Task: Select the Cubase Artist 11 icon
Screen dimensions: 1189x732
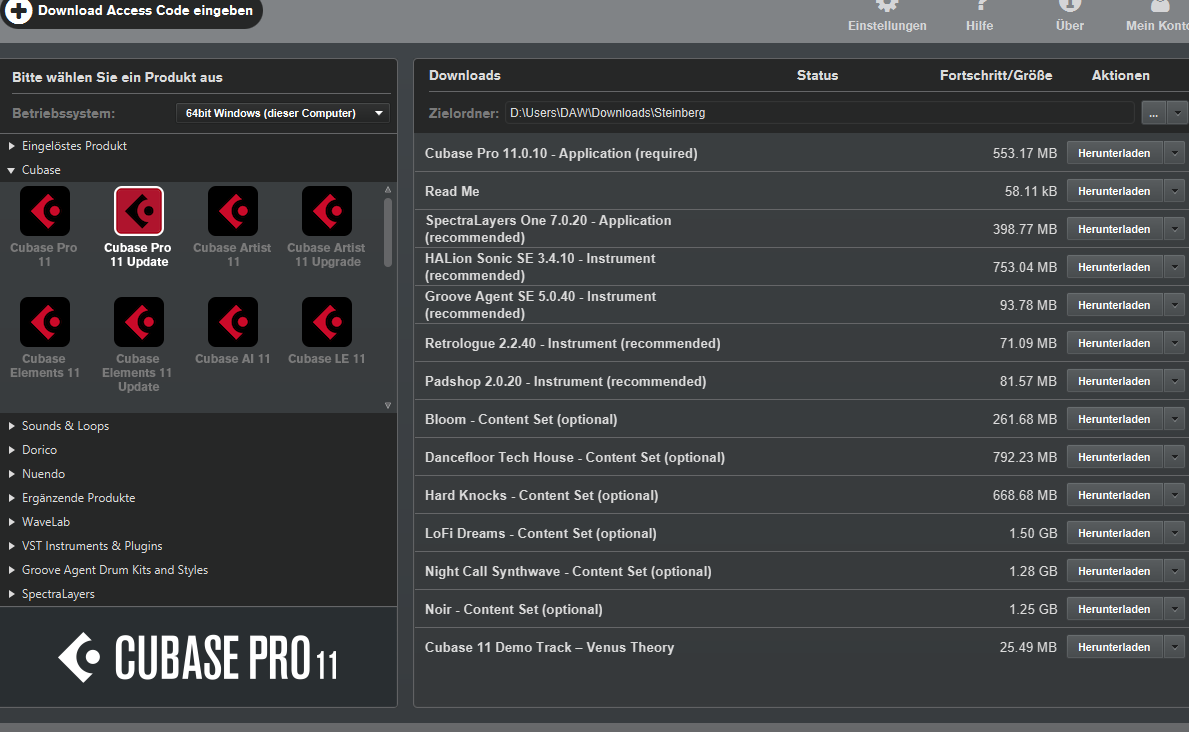Action: click(232, 211)
